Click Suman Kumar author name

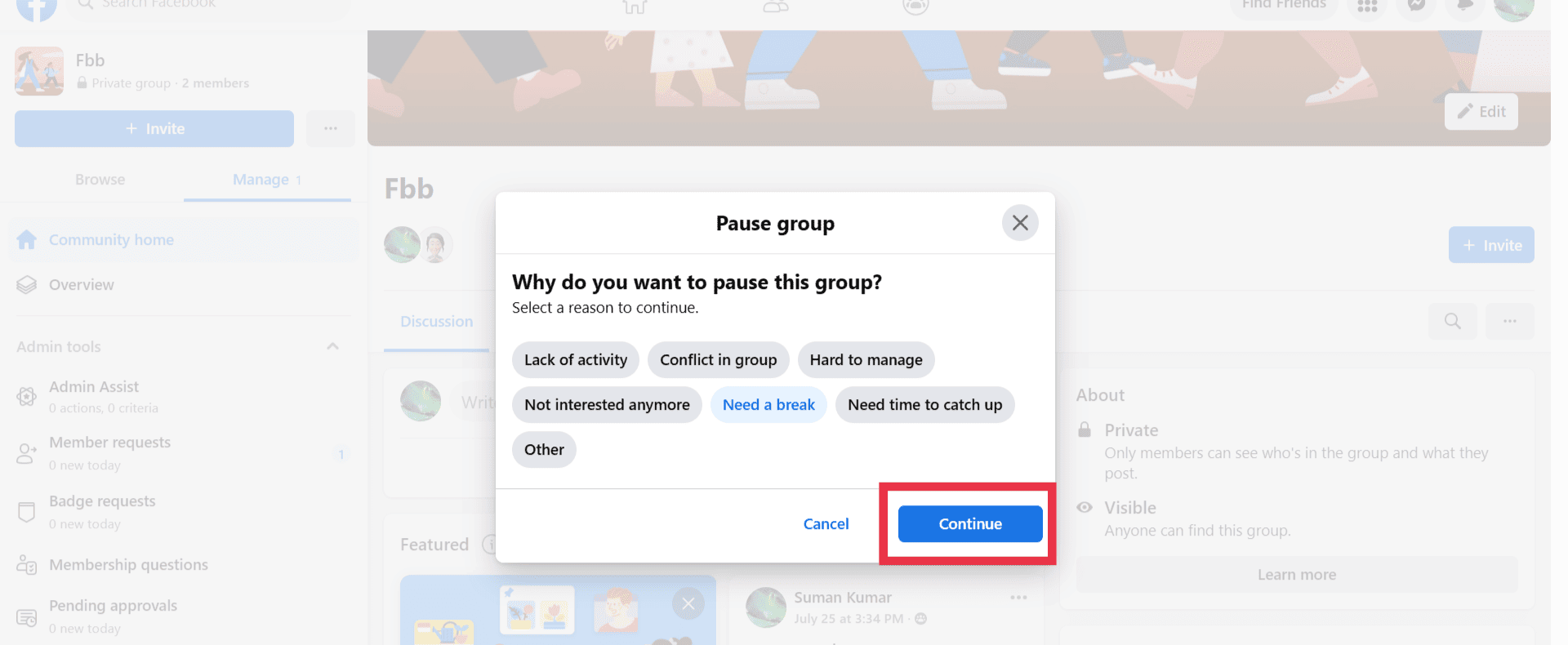843,598
